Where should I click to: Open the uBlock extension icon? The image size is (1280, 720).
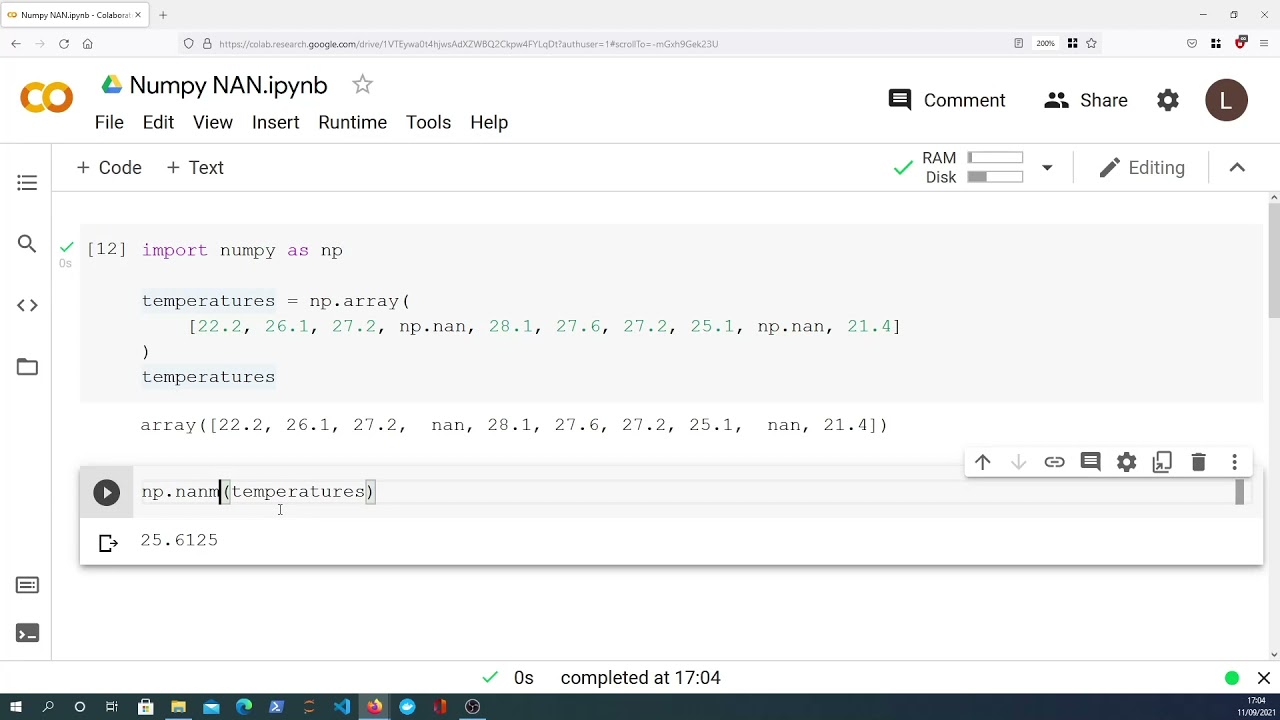1241,44
